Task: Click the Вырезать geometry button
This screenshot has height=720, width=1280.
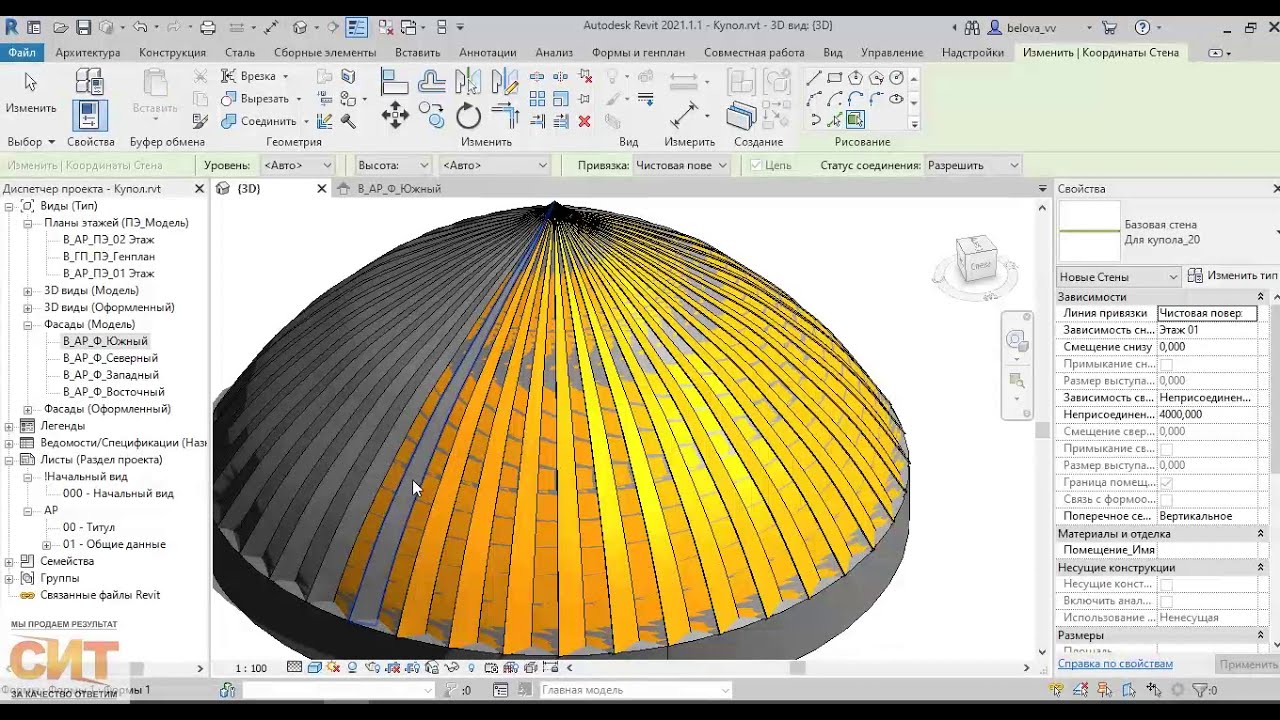Action: [261, 98]
